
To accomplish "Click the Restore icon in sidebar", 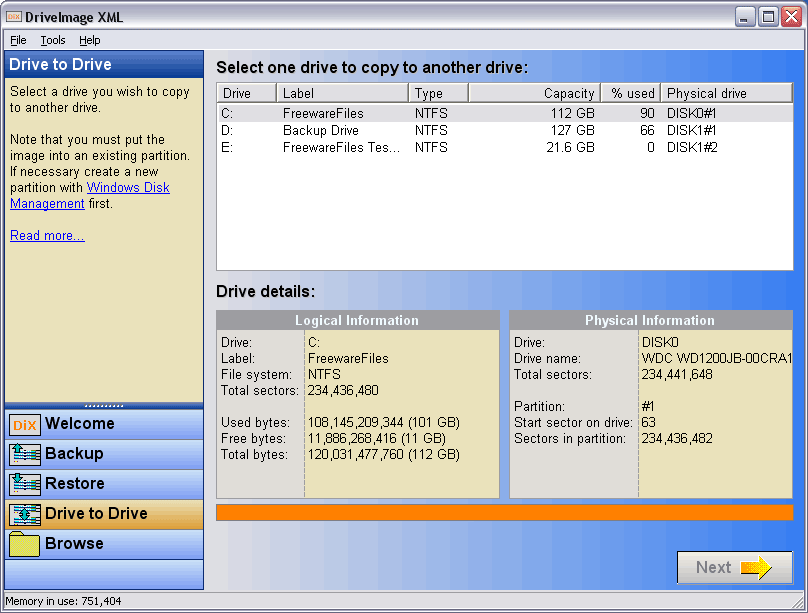I will (x=25, y=484).
